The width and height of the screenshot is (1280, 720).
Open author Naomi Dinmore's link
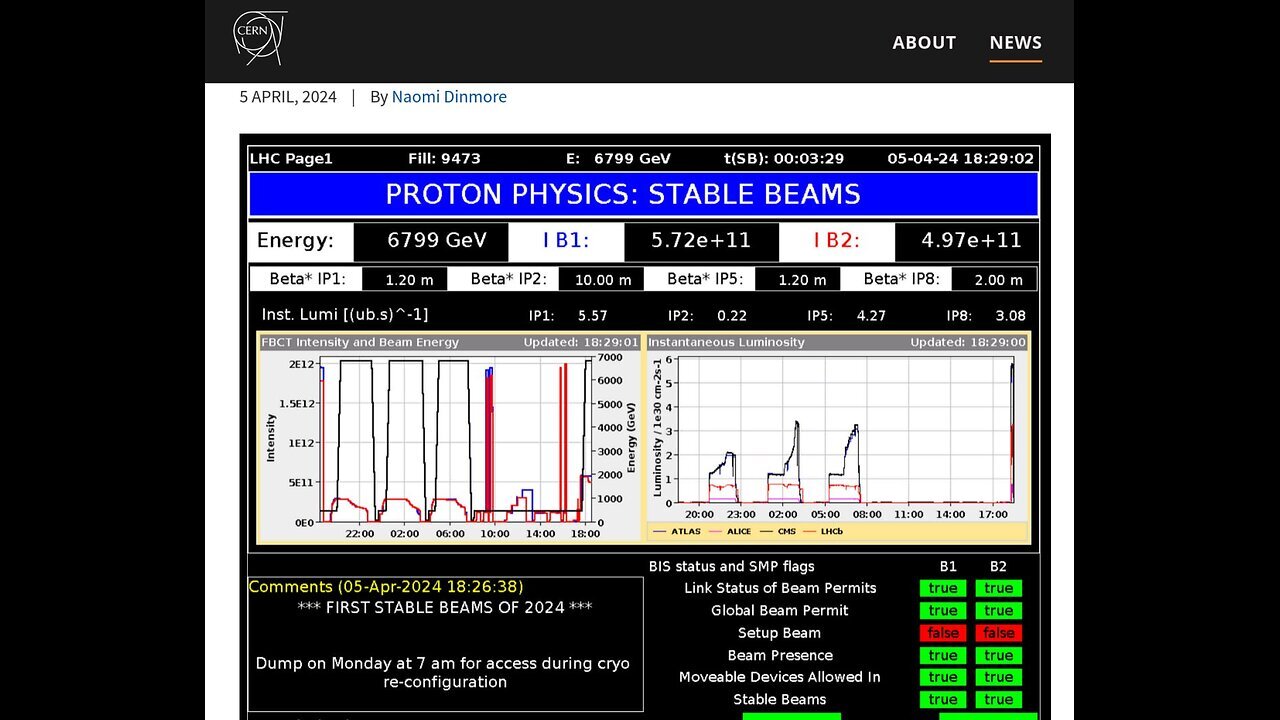(449, 96)
